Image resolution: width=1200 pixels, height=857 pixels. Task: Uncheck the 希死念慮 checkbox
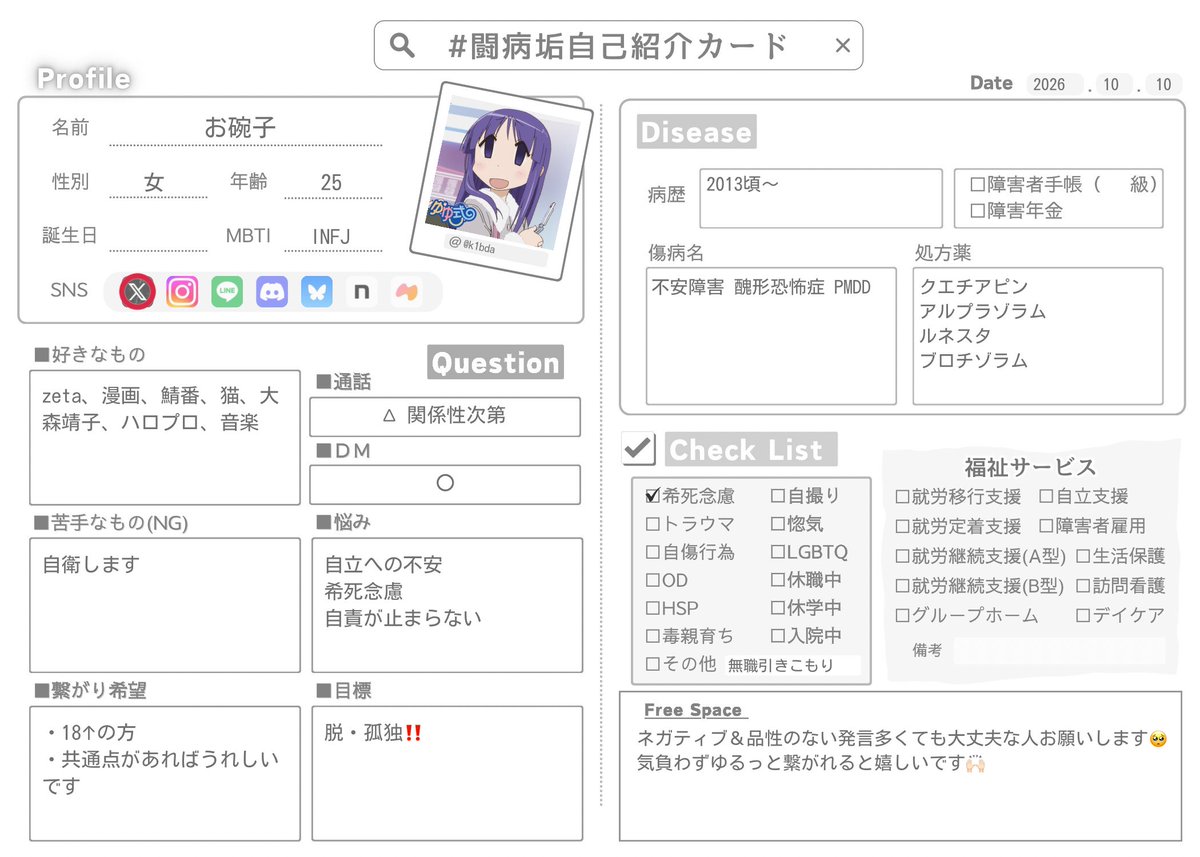coord(653,495)
